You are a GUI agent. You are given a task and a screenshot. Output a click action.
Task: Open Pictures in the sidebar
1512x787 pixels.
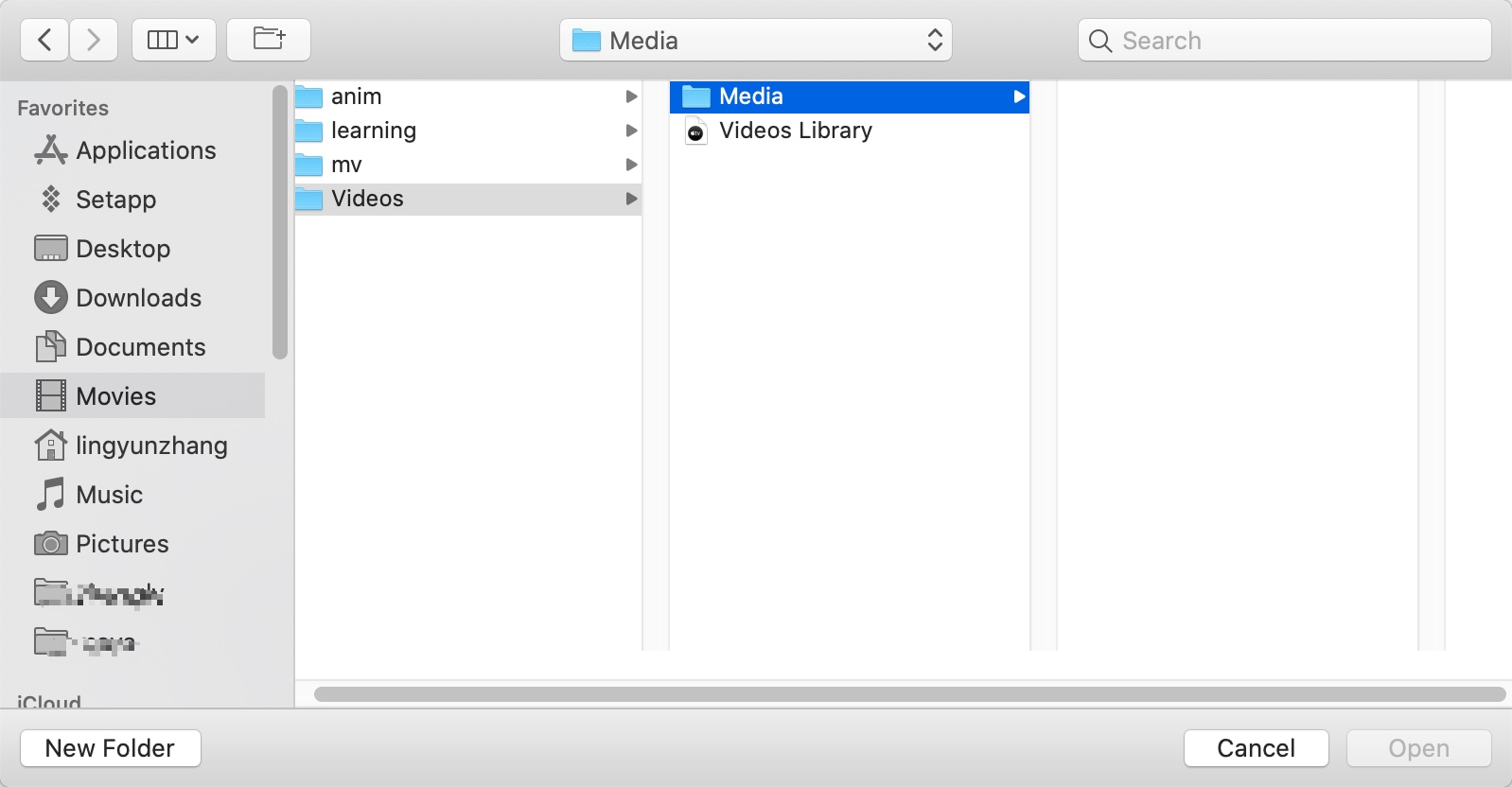pos(122,544)
